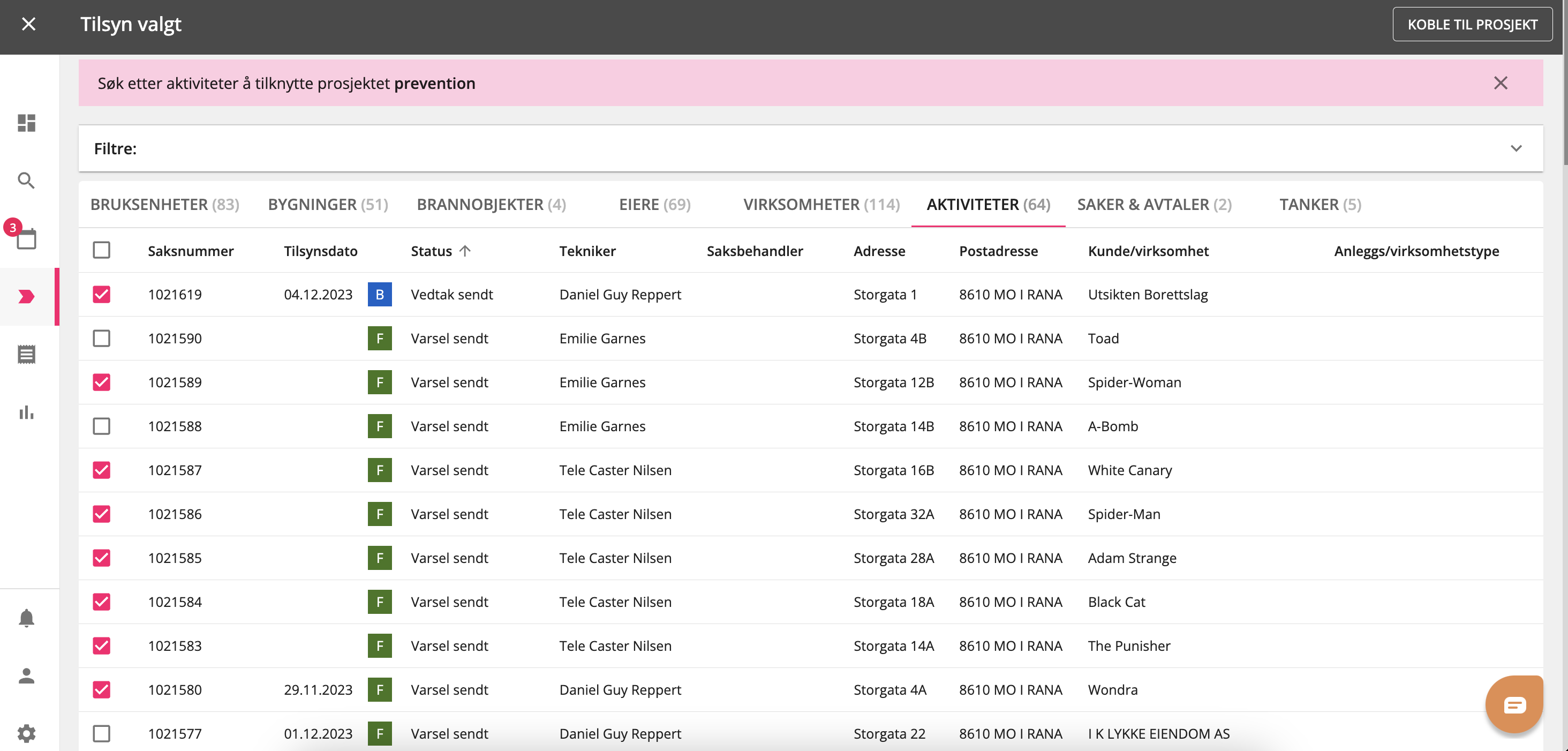Sort by the Anleggs/virksomhetstype column header
1568x751 pixels.
coord(1416,251)
